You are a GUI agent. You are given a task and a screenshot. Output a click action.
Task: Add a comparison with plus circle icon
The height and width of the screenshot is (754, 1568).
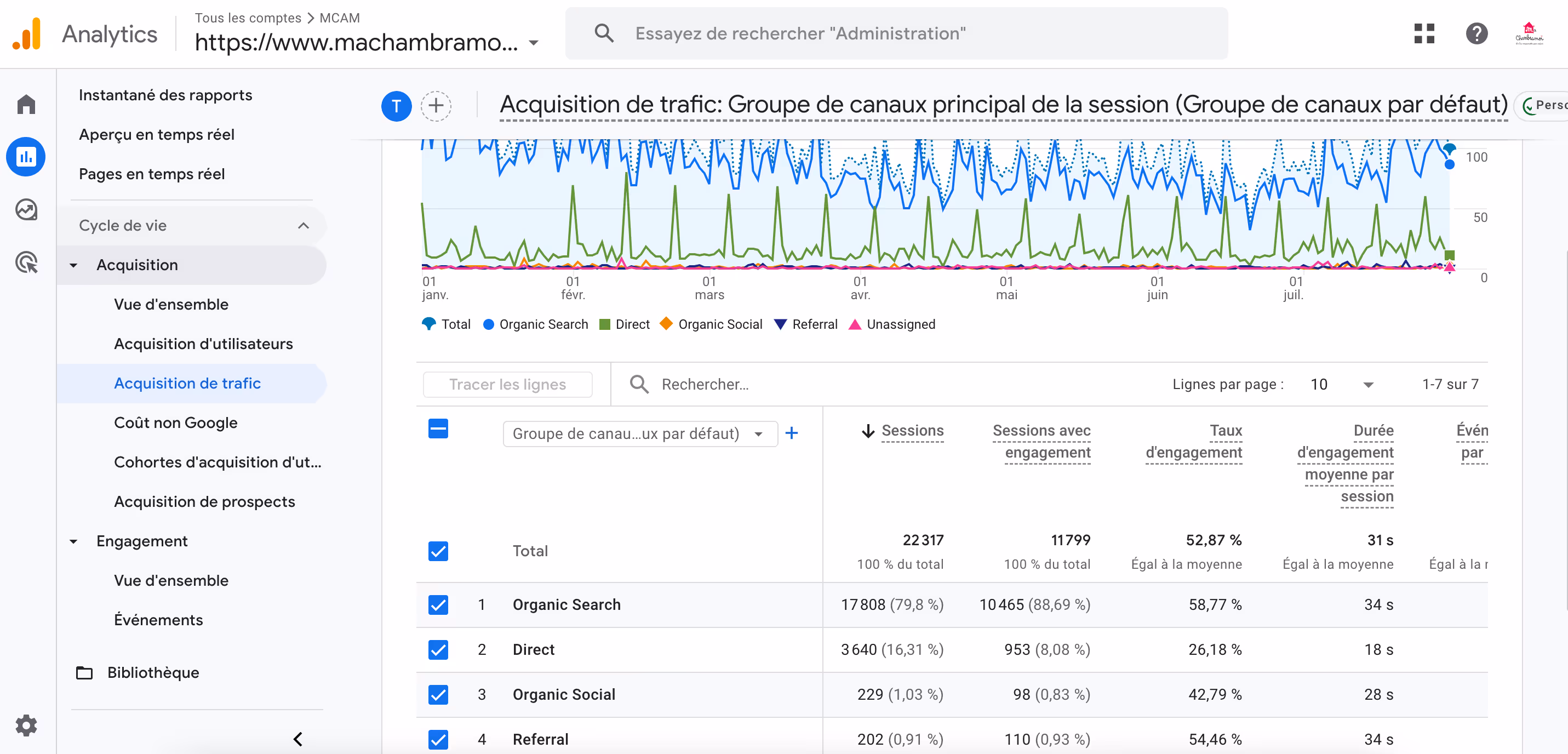[x=436, y=106]
